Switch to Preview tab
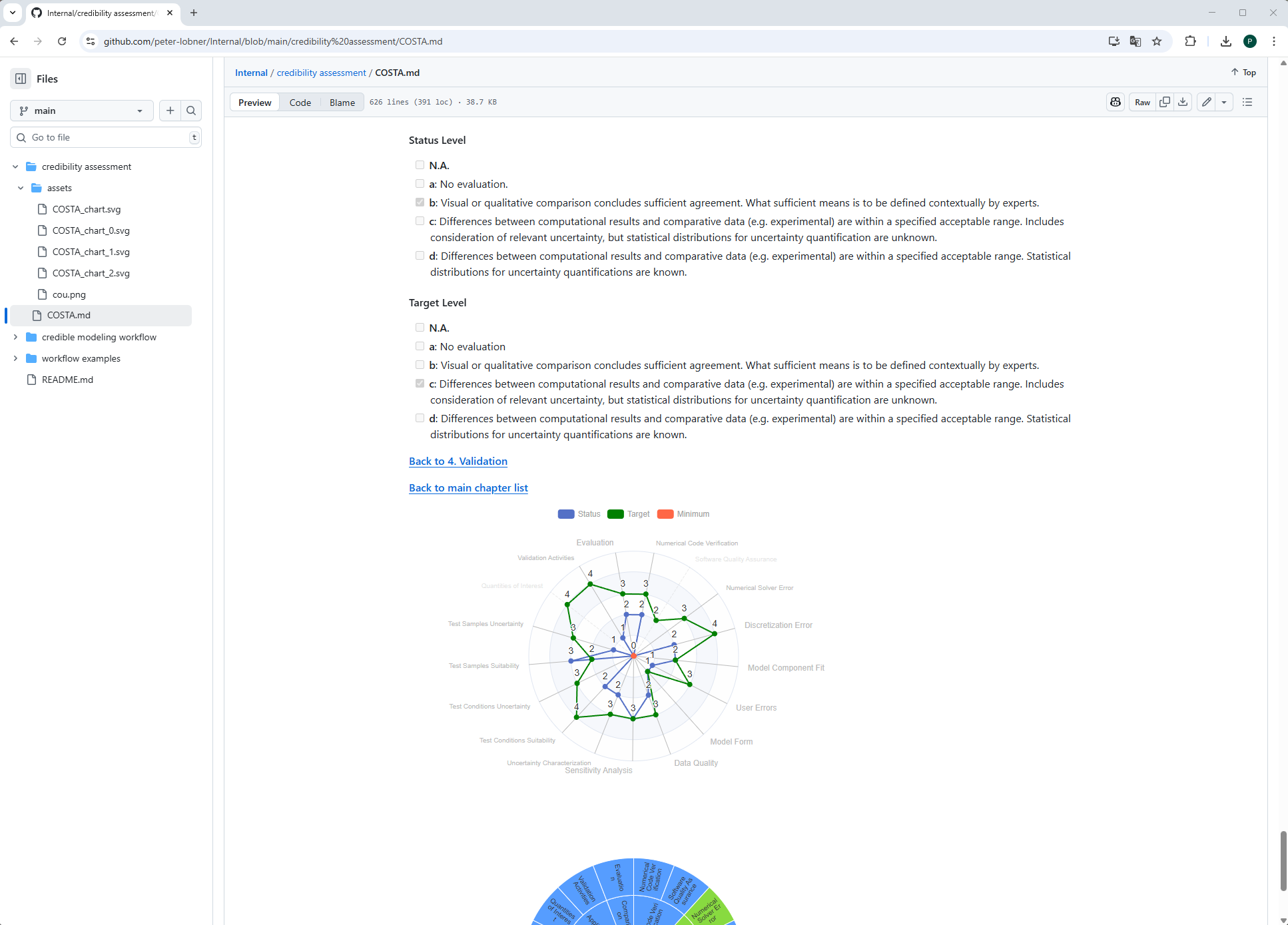The width and height of the screenshot is (1288, 925). [x=254, y=102]
